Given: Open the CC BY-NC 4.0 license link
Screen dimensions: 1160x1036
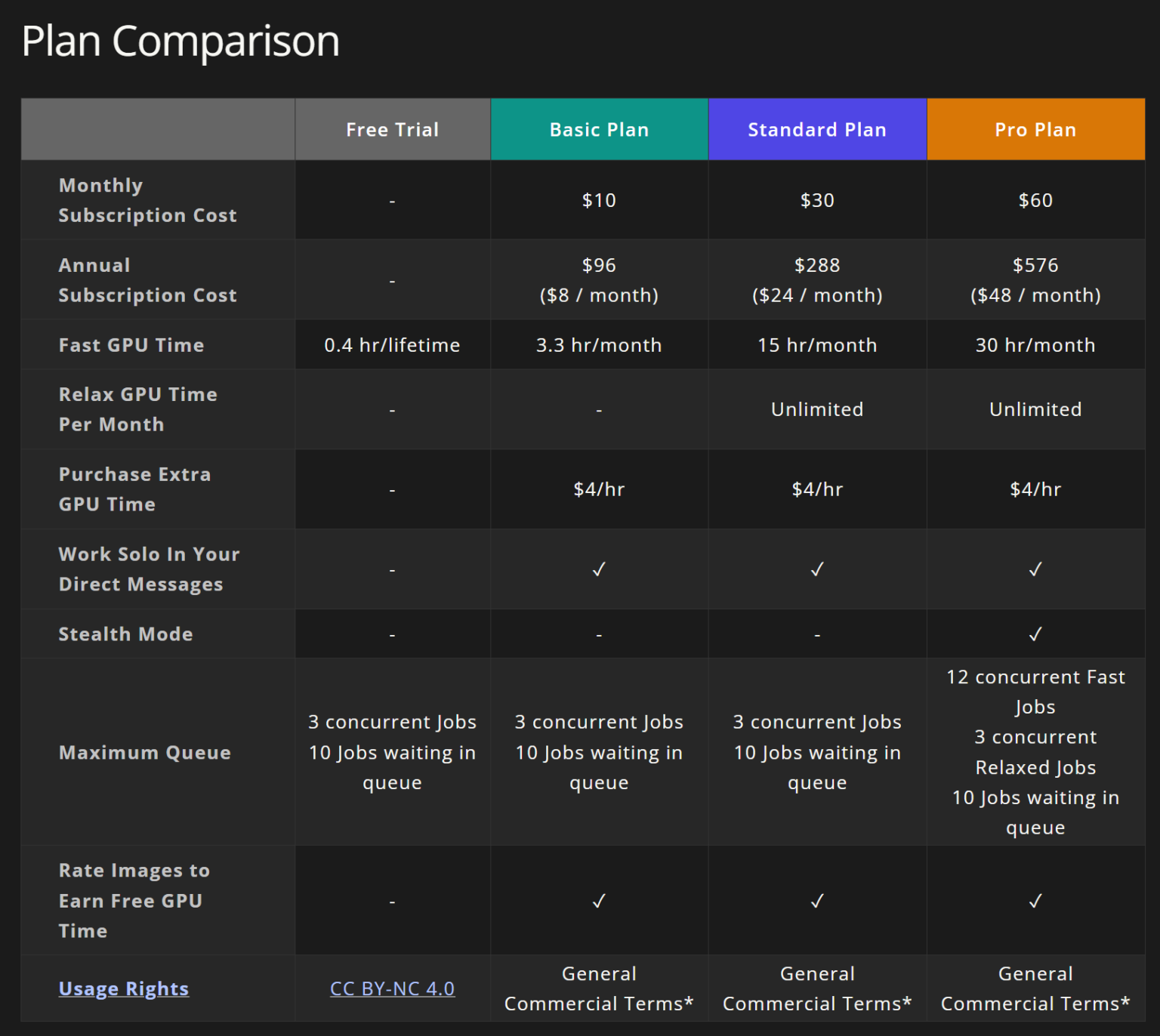Looking at the screenshot, I should (x=392, y=987).
